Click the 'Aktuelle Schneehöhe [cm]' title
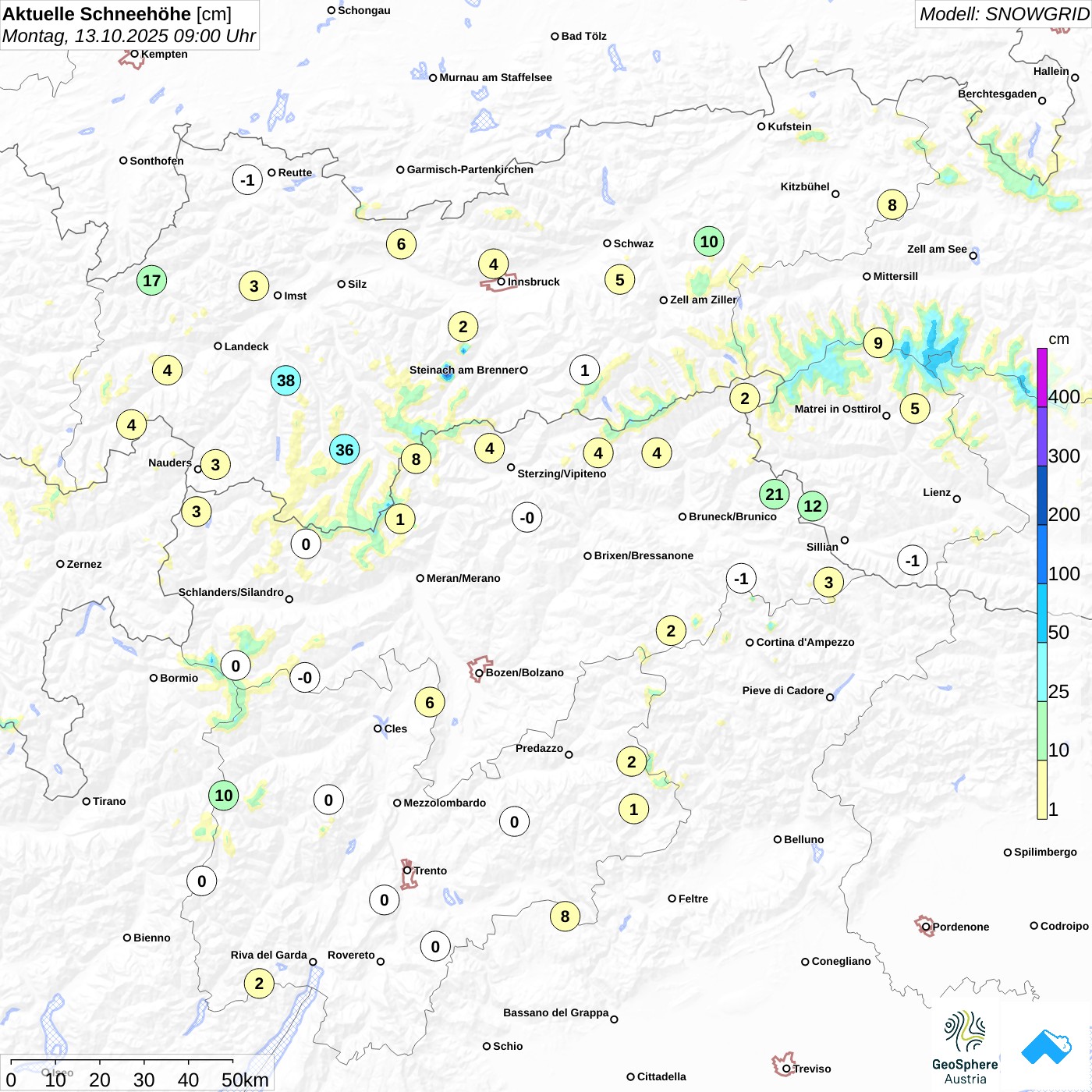 [x=117, y=14]
